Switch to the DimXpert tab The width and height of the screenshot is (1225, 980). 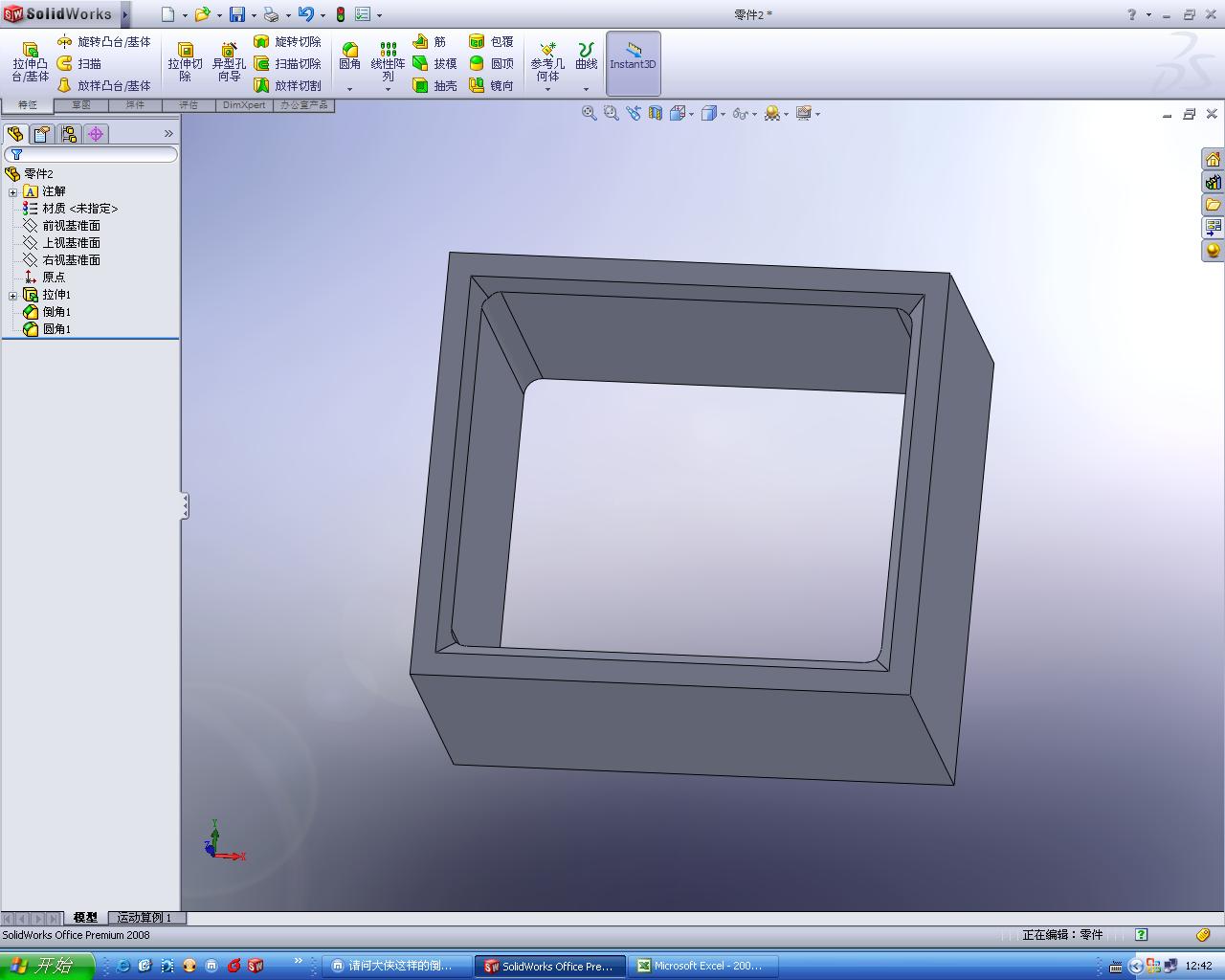coord(244,105)
